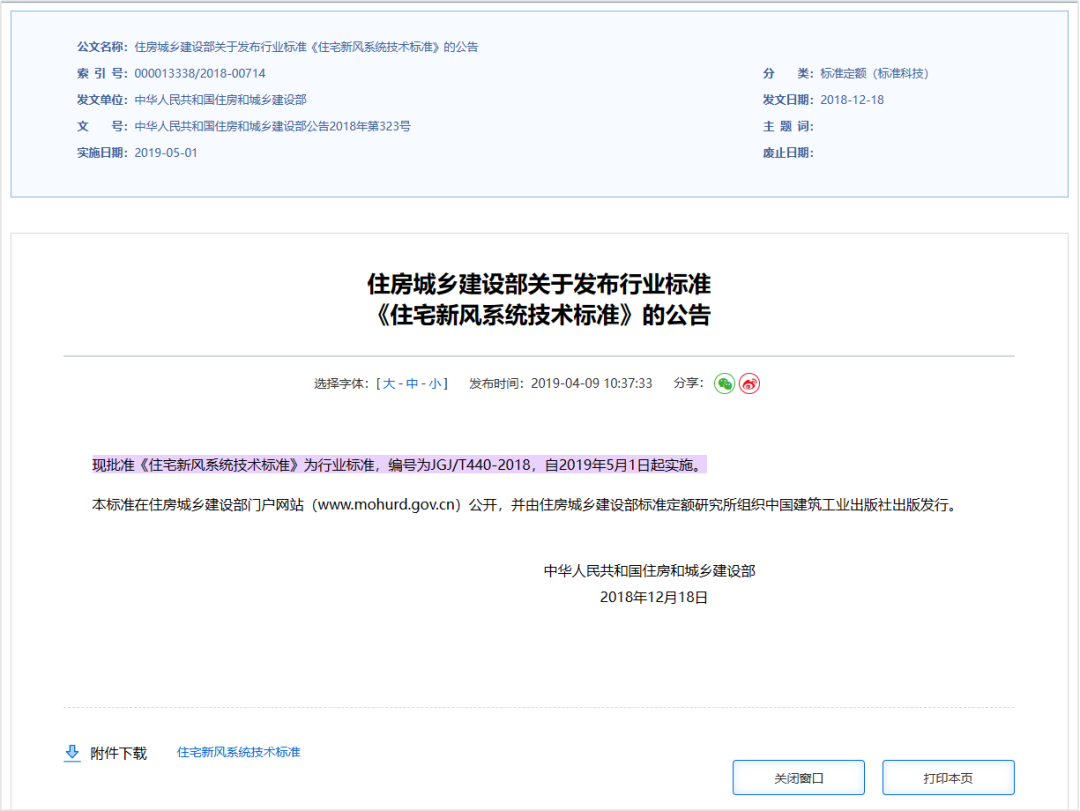Open the 住宅新风系统技术标准 attachment link
The image size is (1080, 811).
238,752
